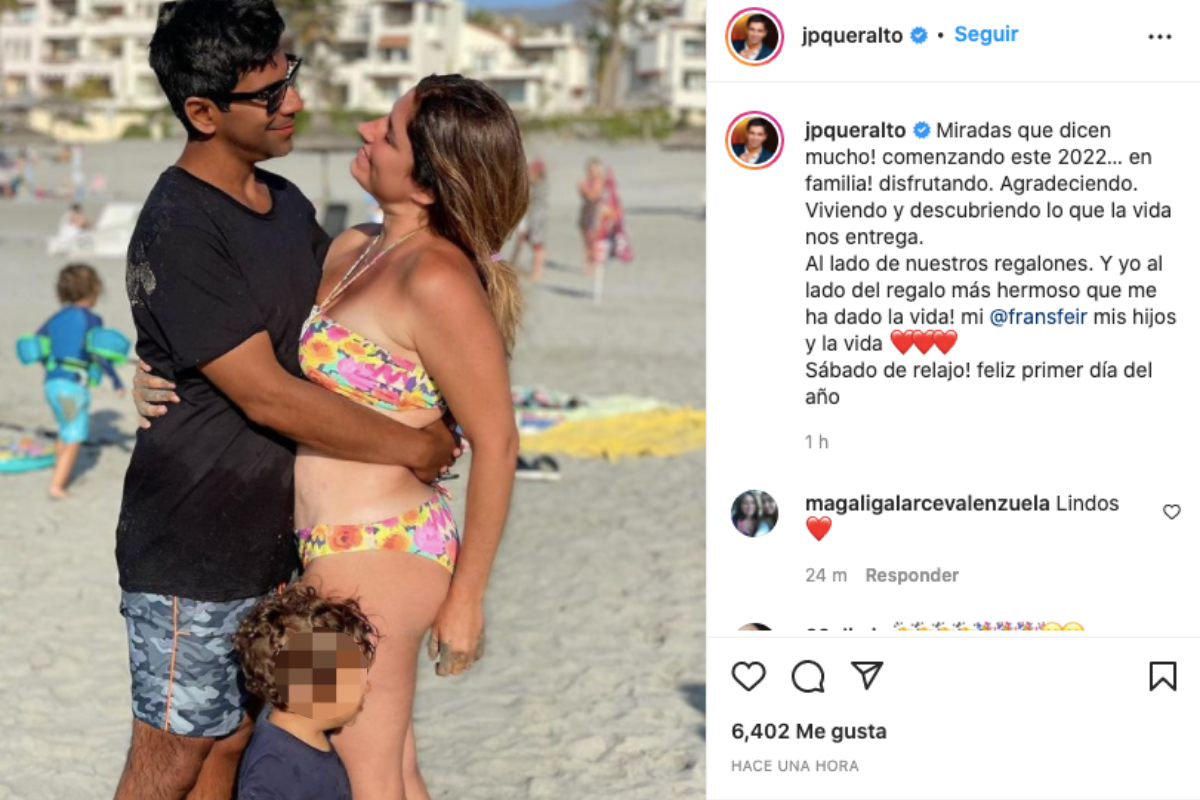View the 6,402 Me gusta likes list

[809, 732]
